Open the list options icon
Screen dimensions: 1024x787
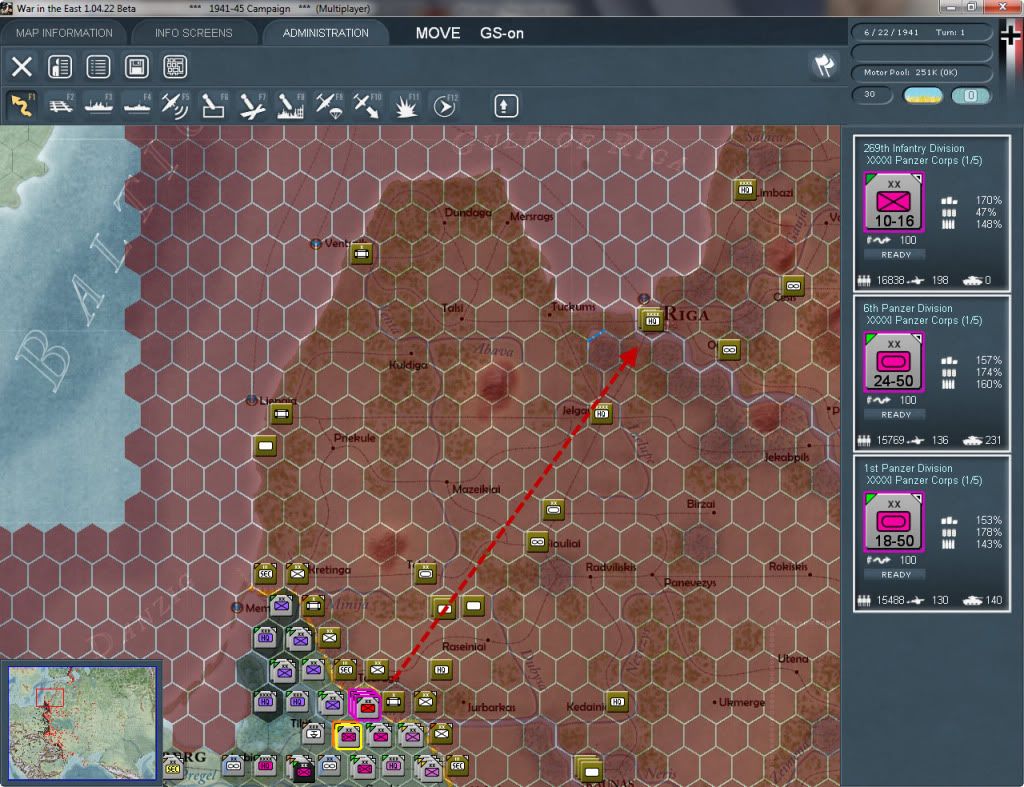99,67
